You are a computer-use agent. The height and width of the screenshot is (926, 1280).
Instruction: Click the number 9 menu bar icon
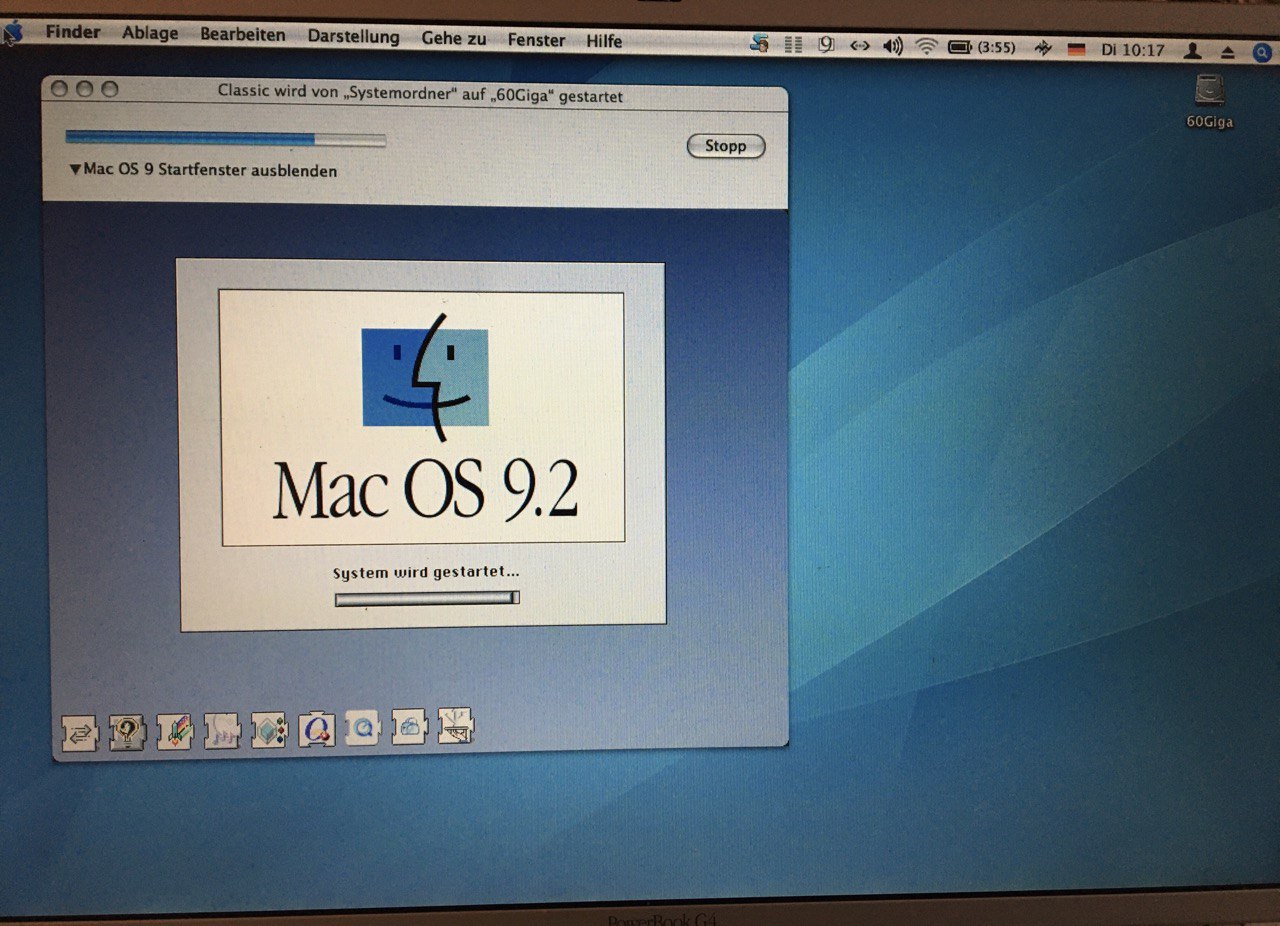(x=826, y=45)
